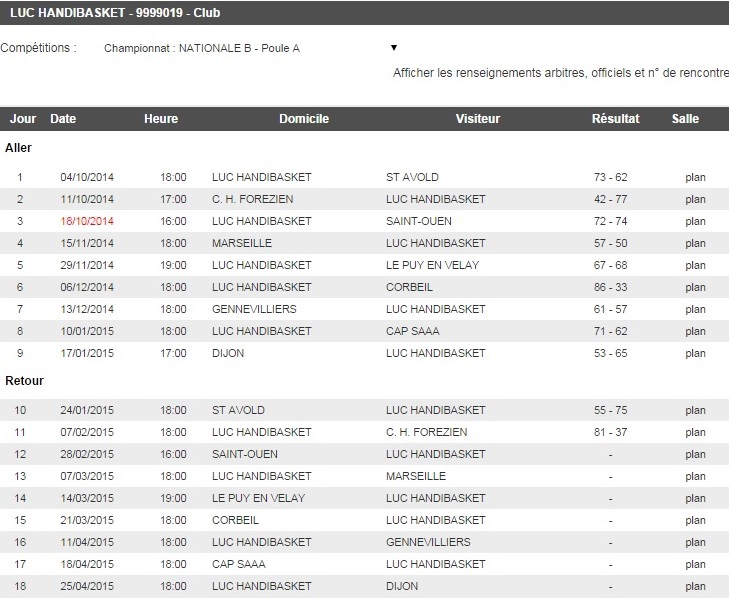Select the red date 18/10/2014
The width and height of the screenshot is (729, 598).
coord(87,221)
